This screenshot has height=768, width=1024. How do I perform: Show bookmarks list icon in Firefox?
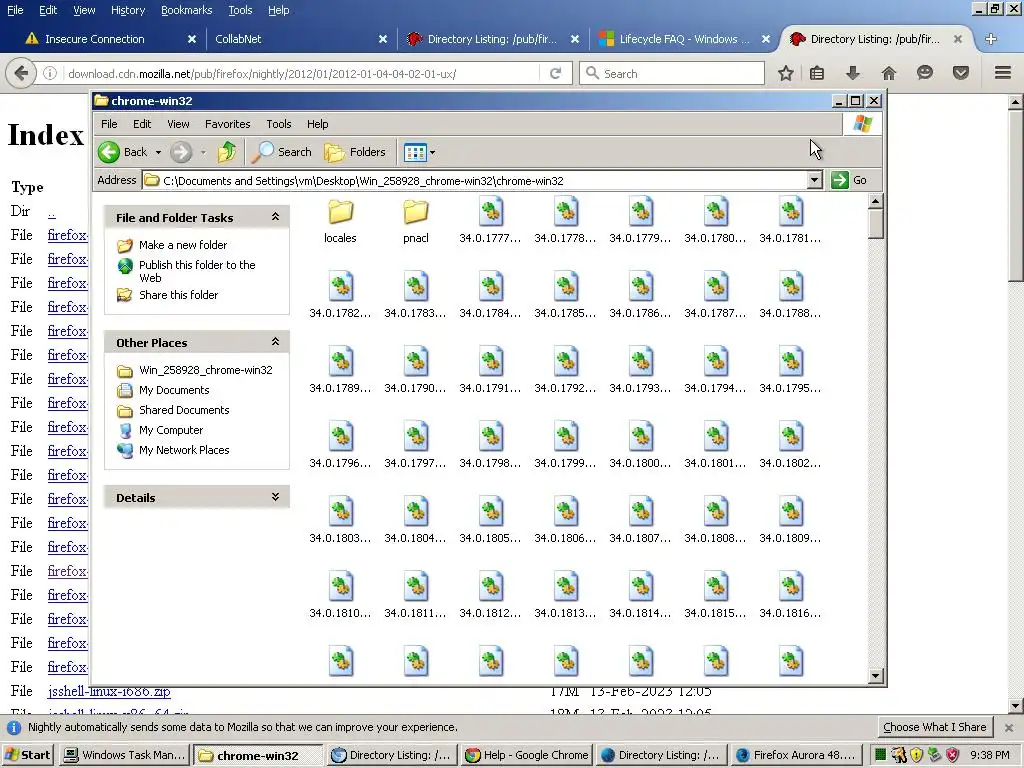click(x=817, y=73)
